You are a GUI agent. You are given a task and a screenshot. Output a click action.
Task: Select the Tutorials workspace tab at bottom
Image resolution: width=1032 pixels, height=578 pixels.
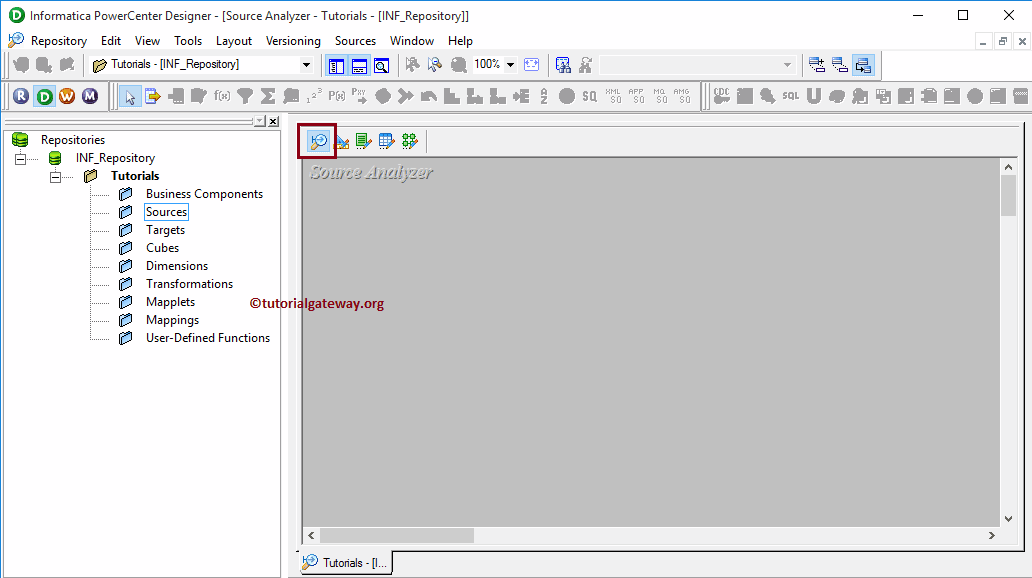(345, 563)
